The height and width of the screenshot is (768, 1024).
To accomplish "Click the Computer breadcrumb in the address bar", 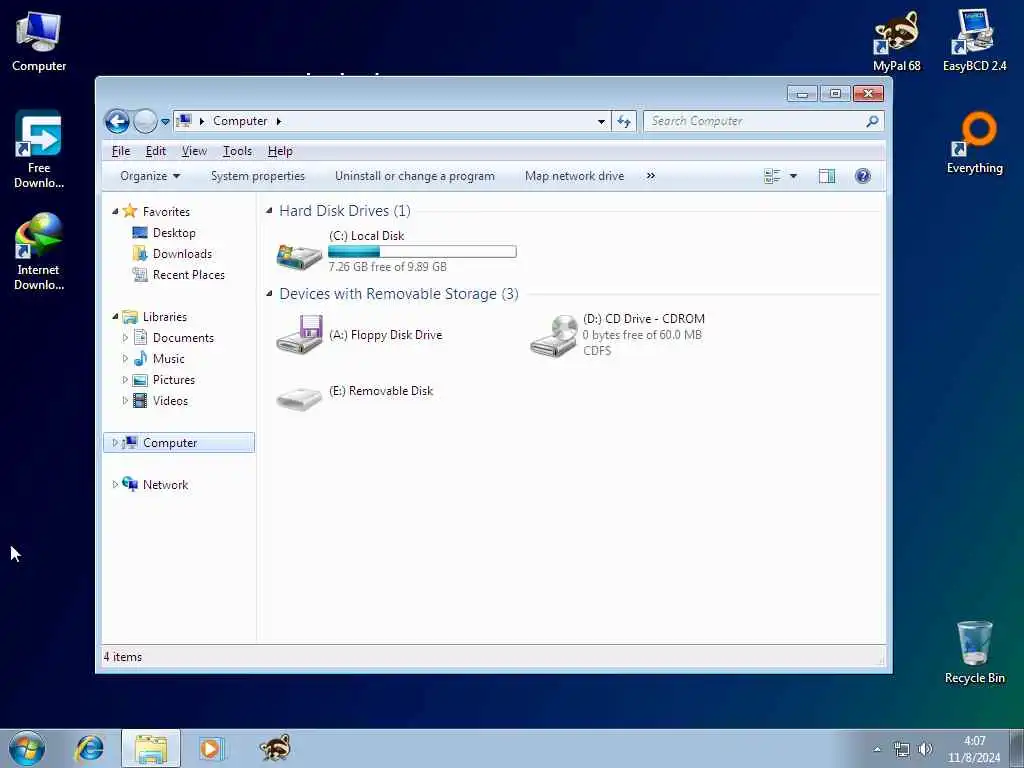I will click(x=240, y=121).
